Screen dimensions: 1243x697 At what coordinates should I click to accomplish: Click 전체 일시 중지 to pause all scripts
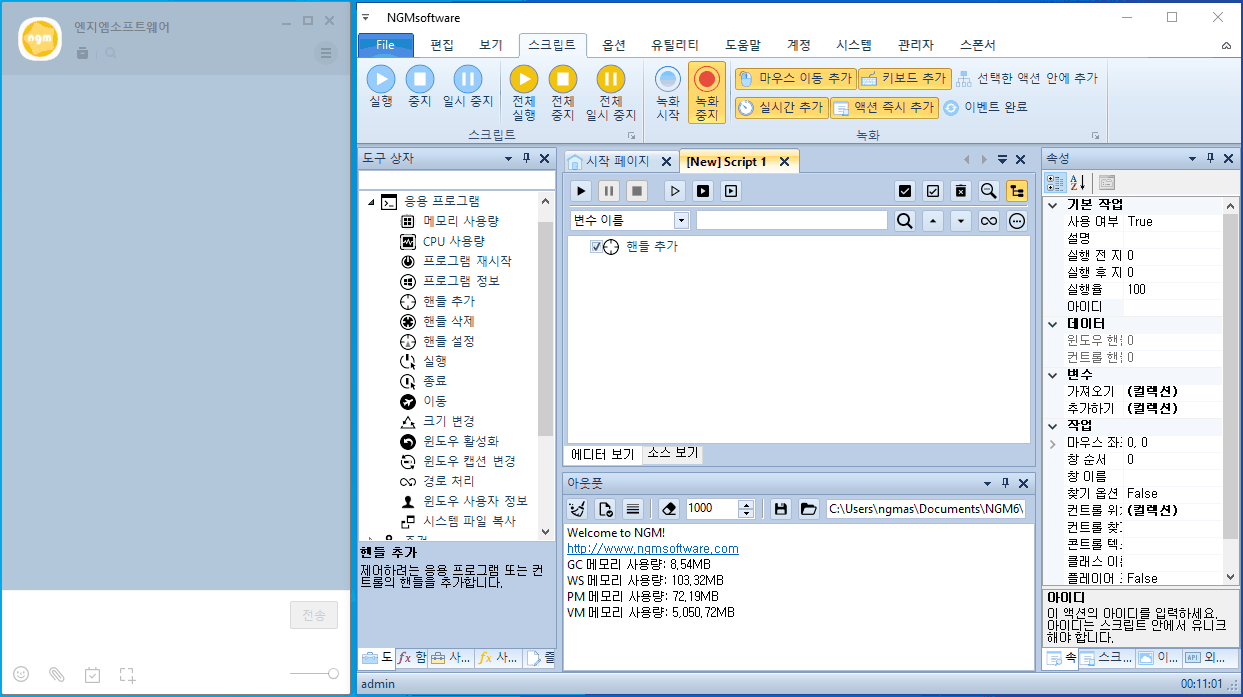coord(610,93)
